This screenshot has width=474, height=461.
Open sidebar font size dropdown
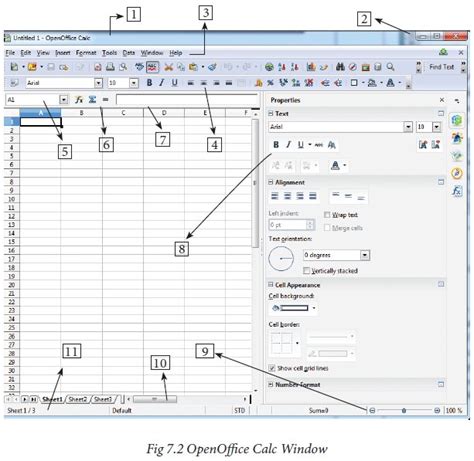point(437,127)
